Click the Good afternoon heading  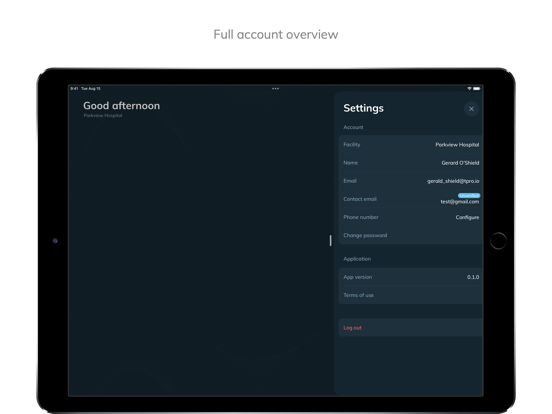[121, 106]
